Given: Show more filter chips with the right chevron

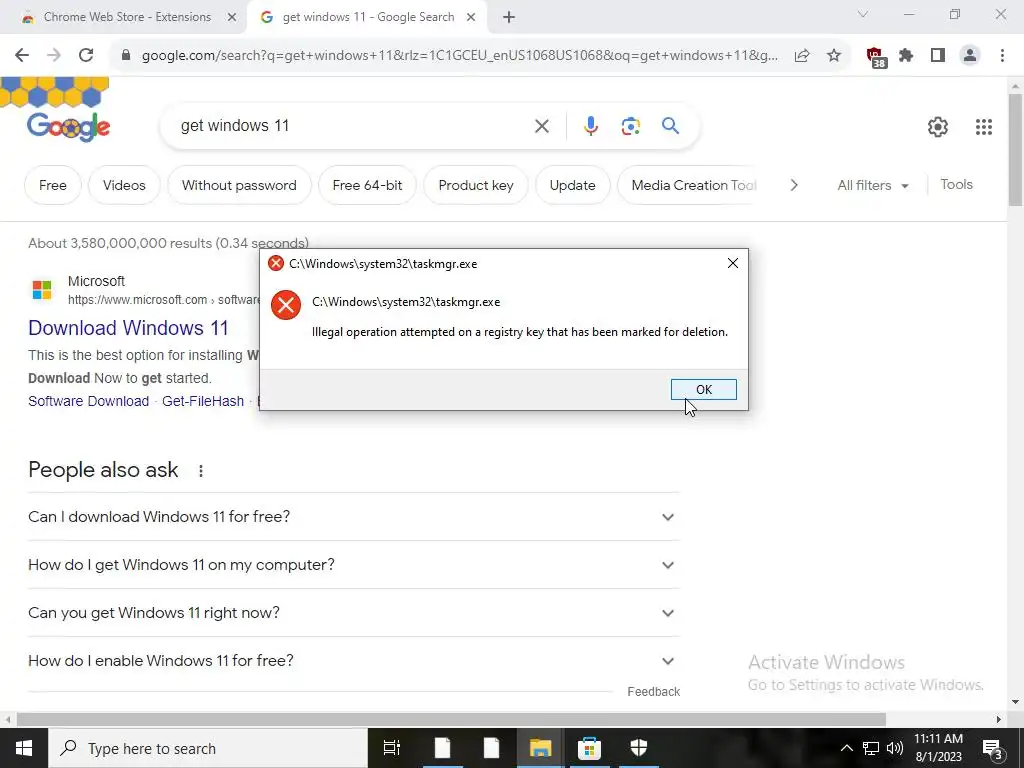Looking at the screenshot, I should [x=794, y=185].
